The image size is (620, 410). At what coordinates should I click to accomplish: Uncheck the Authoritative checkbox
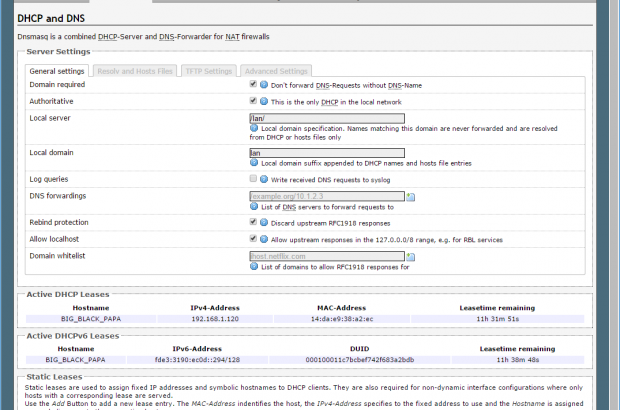pos(253,102)
